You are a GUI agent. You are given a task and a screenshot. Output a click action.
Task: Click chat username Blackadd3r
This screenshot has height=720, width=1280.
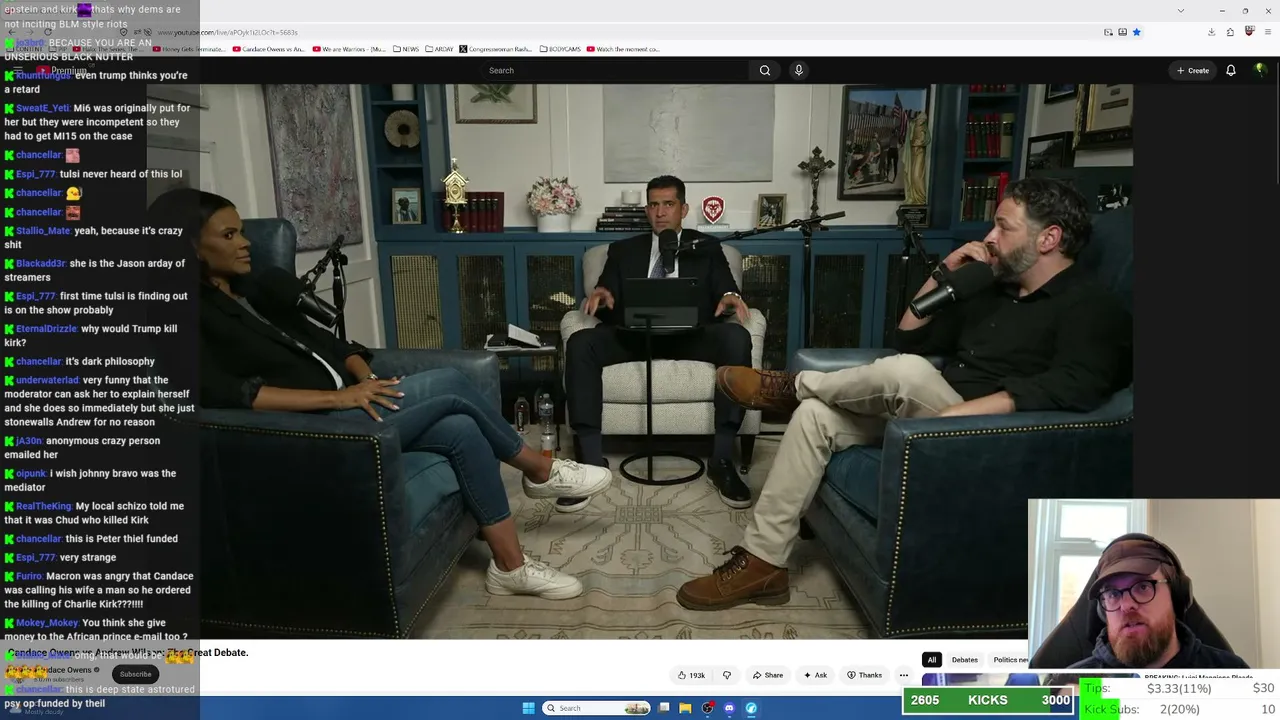pos(41,264)
